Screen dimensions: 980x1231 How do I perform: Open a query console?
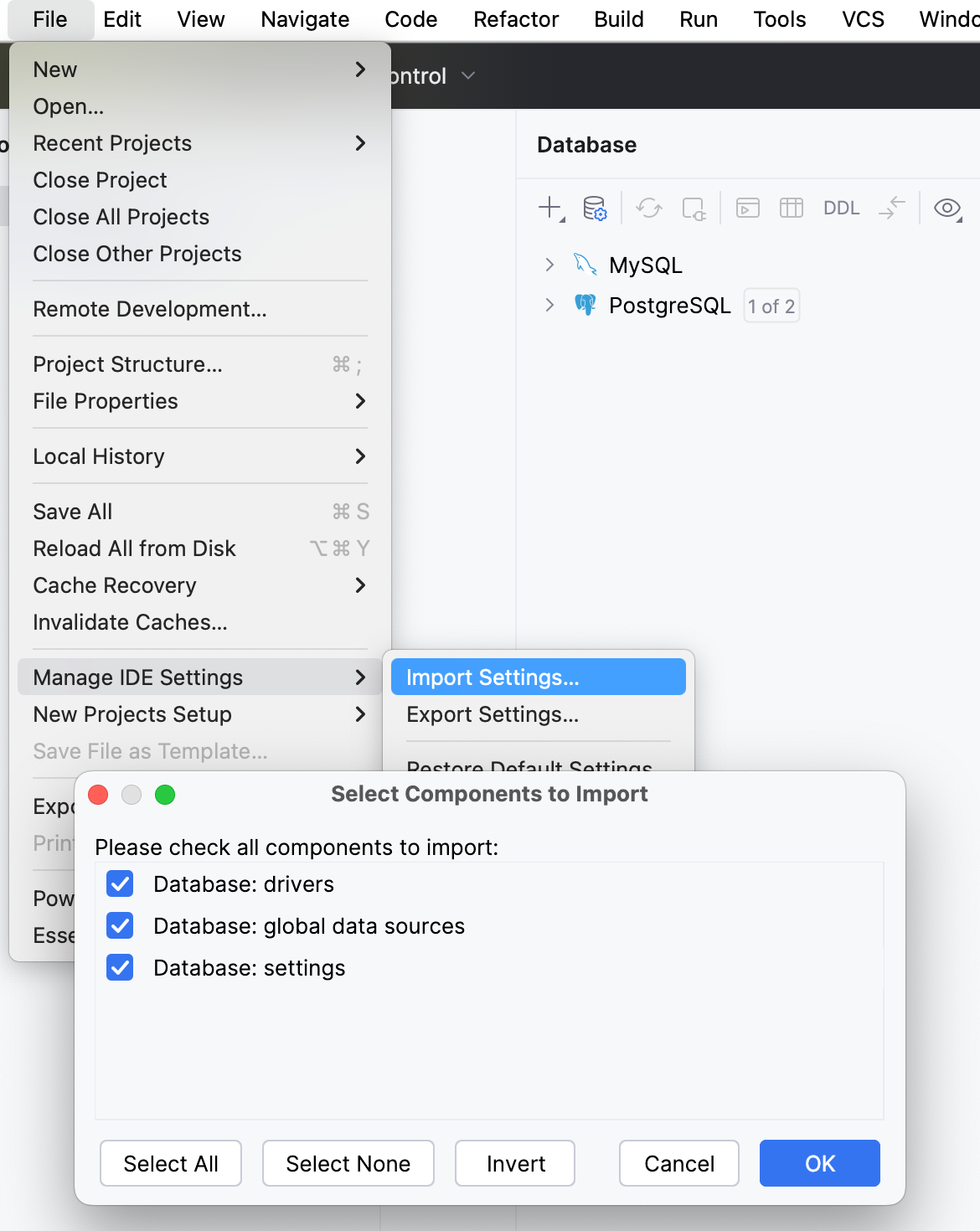tap(747, 208)
